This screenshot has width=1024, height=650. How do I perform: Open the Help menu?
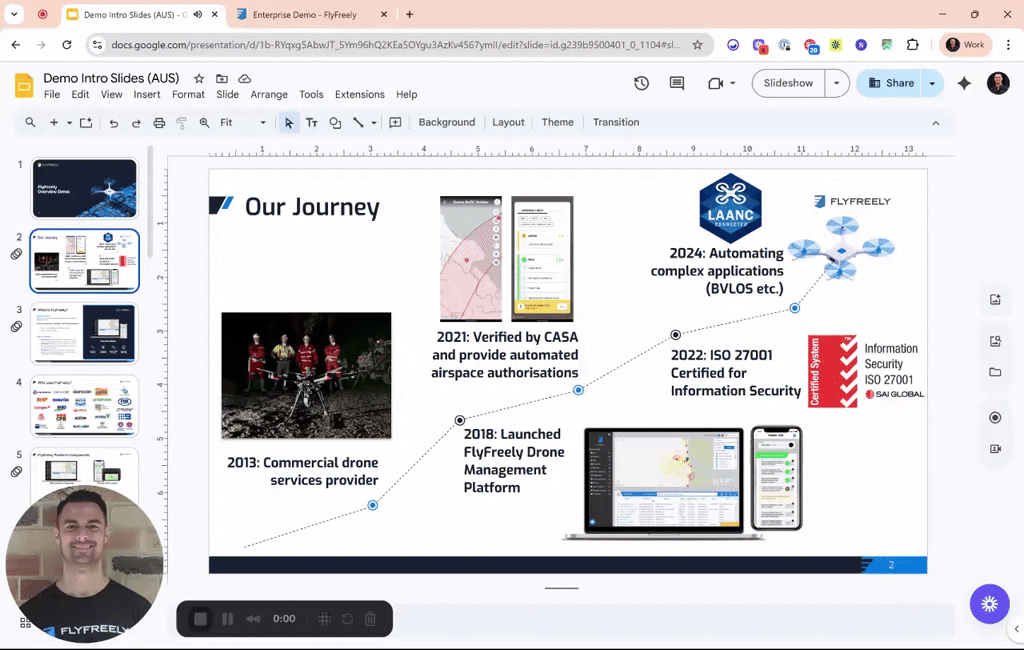click(x=406, y=94)
